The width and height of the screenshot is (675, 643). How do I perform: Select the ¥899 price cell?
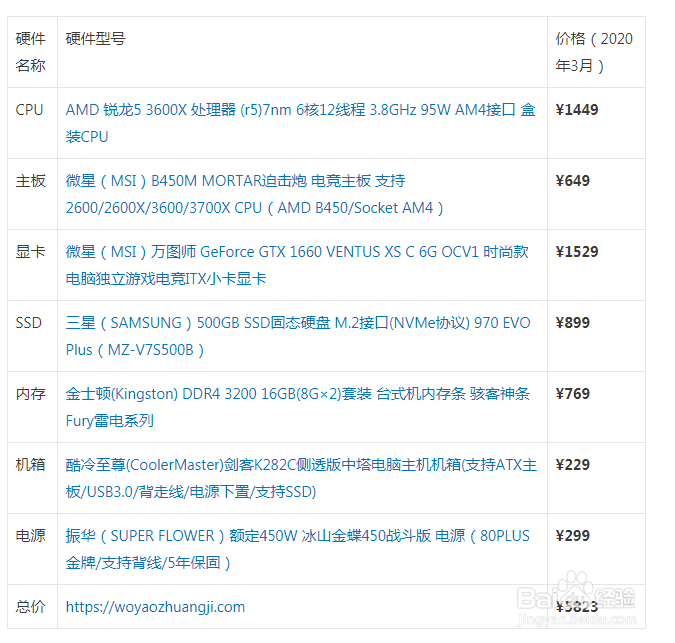(x=596, y=336)
